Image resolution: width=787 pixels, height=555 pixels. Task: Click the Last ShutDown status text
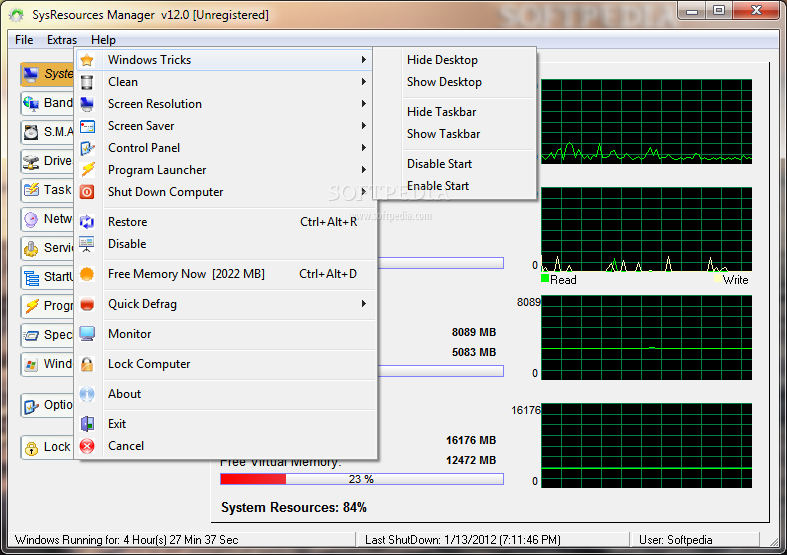point(463,540)
